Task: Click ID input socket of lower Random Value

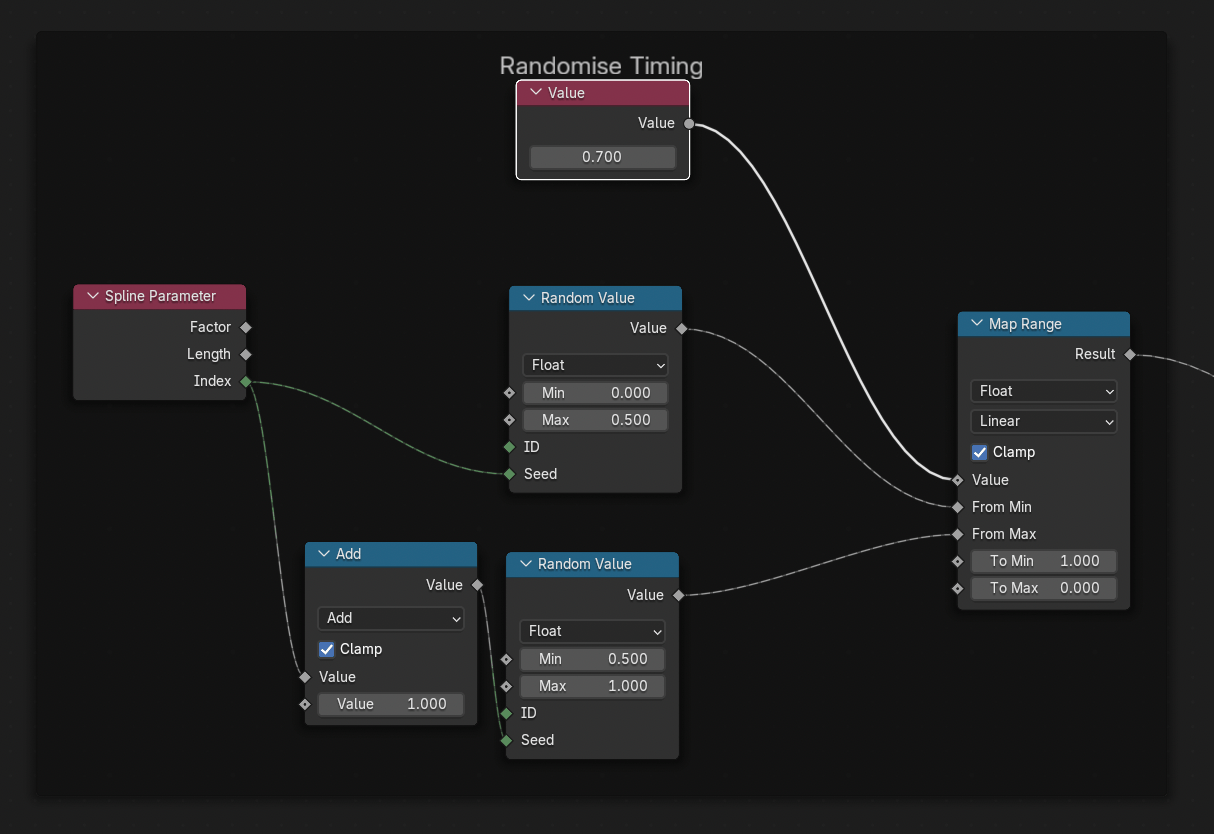Action: tap(506, 713)
